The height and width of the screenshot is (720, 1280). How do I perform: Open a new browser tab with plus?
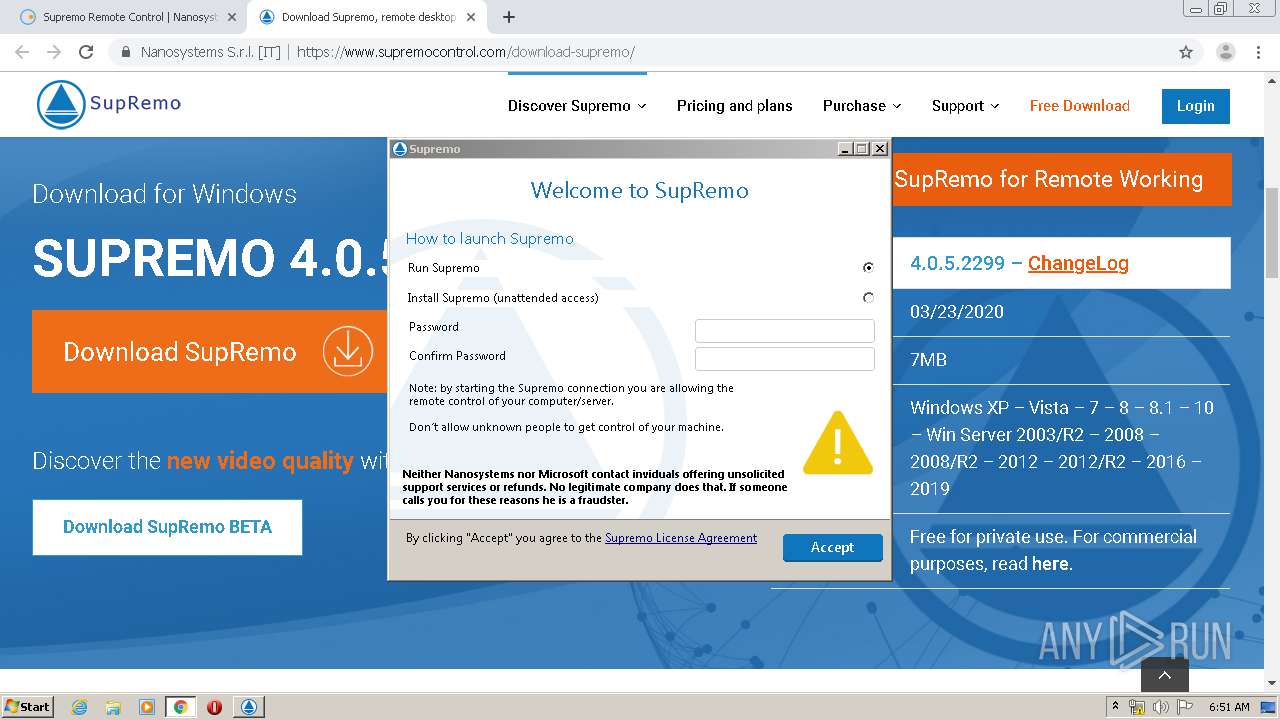509,17
